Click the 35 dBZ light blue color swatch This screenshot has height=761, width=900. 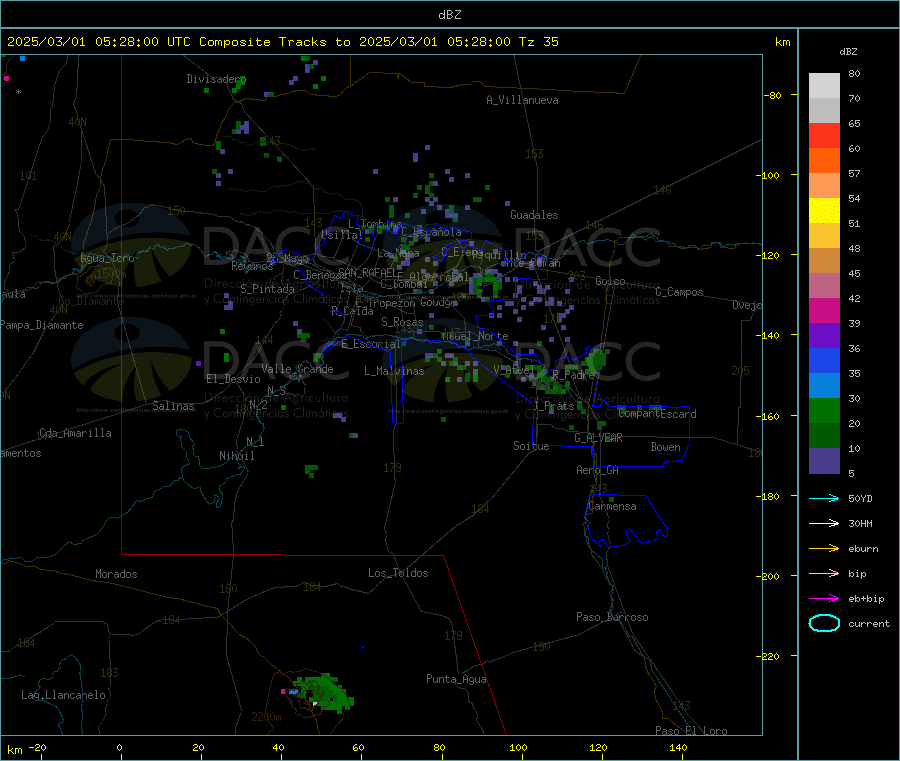[x=824, y=386]
